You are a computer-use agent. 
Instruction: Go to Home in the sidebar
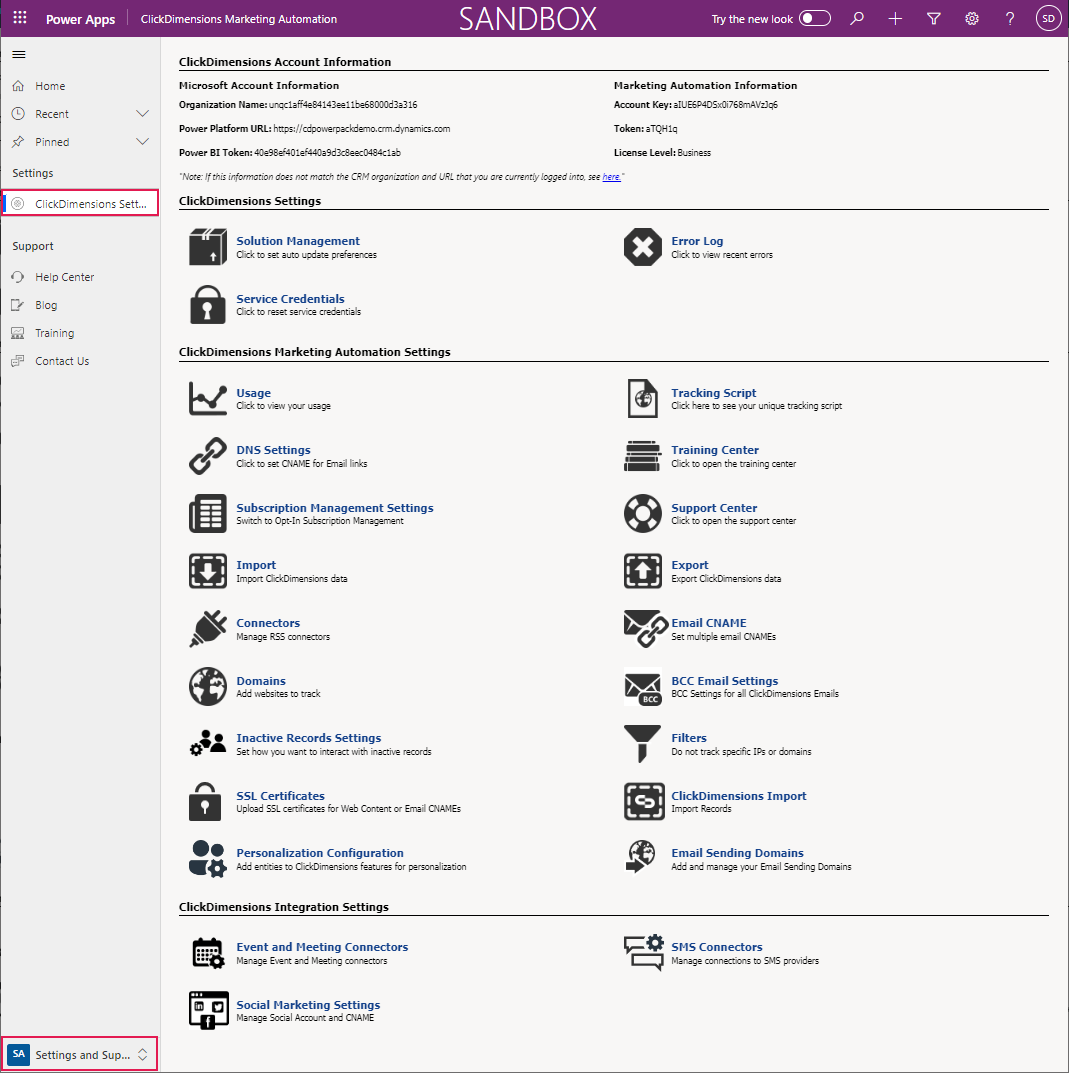point(80,86)
